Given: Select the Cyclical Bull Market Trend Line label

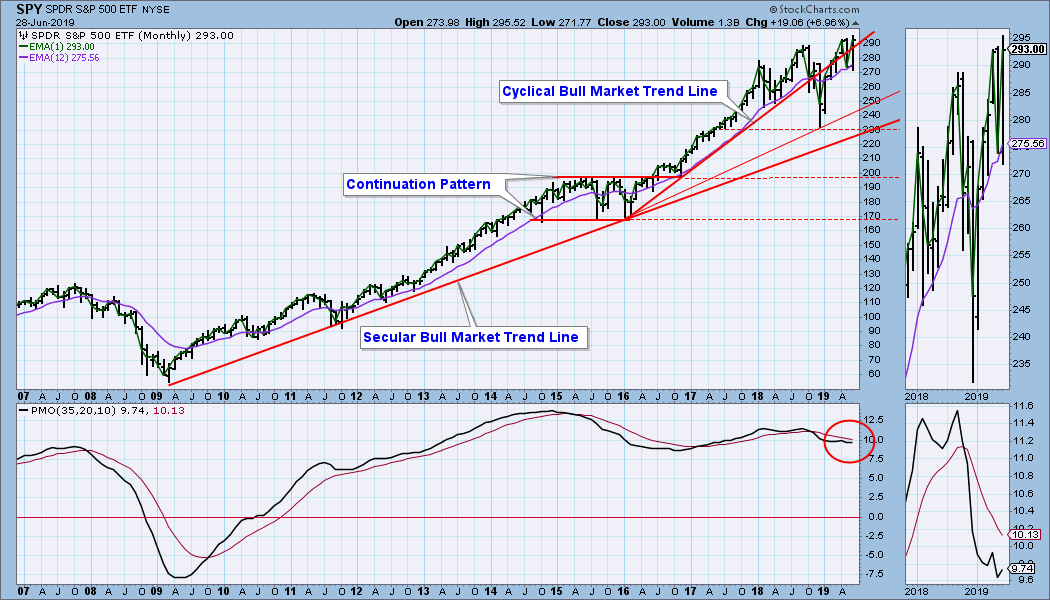Looking at the screenshot, I should pos(609,91).
